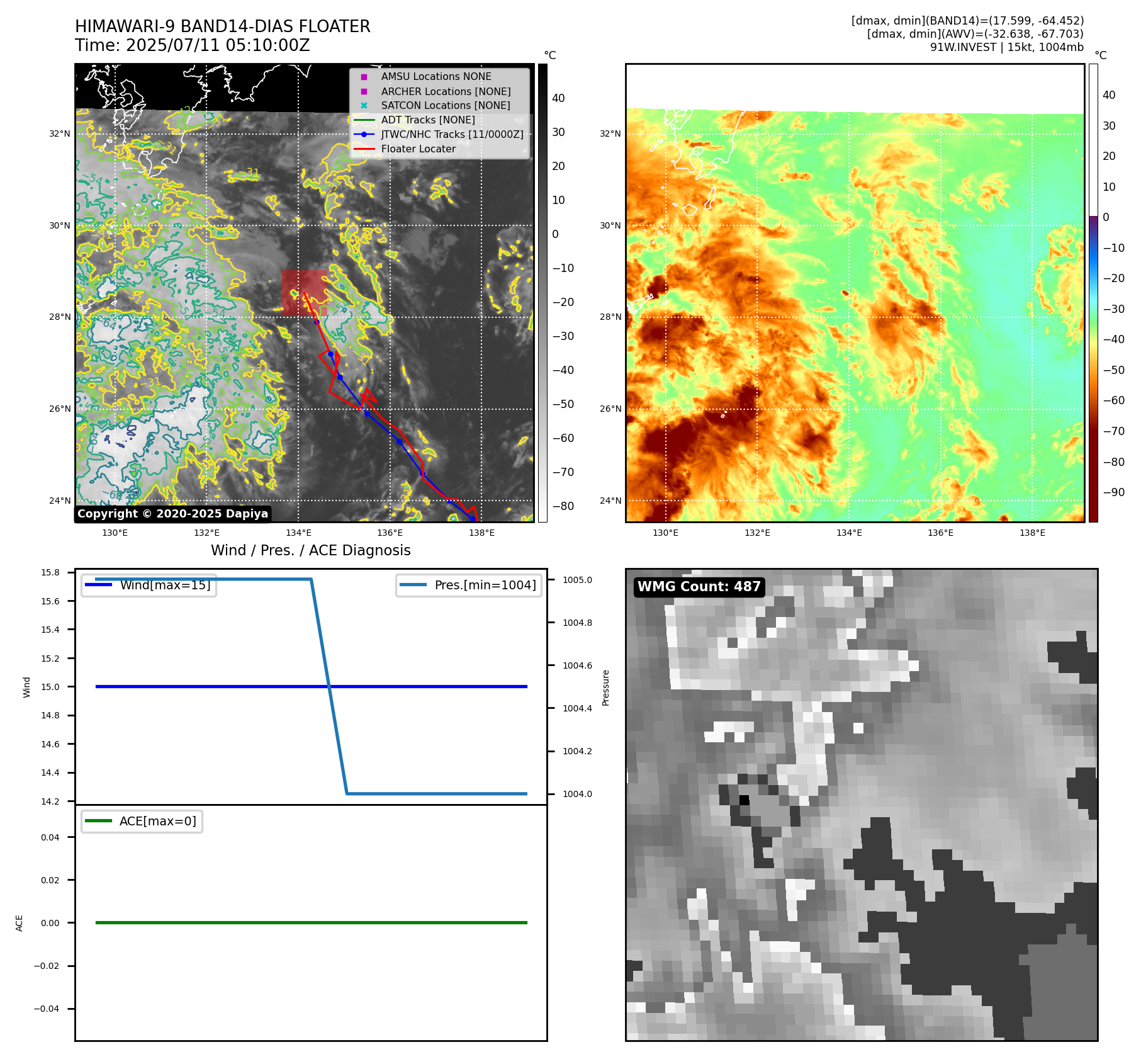Click the 'AMSU Locations NONE' legend entry
Image resolution: width=1141 pixels, height=1064 pixels.
point(436,76)
